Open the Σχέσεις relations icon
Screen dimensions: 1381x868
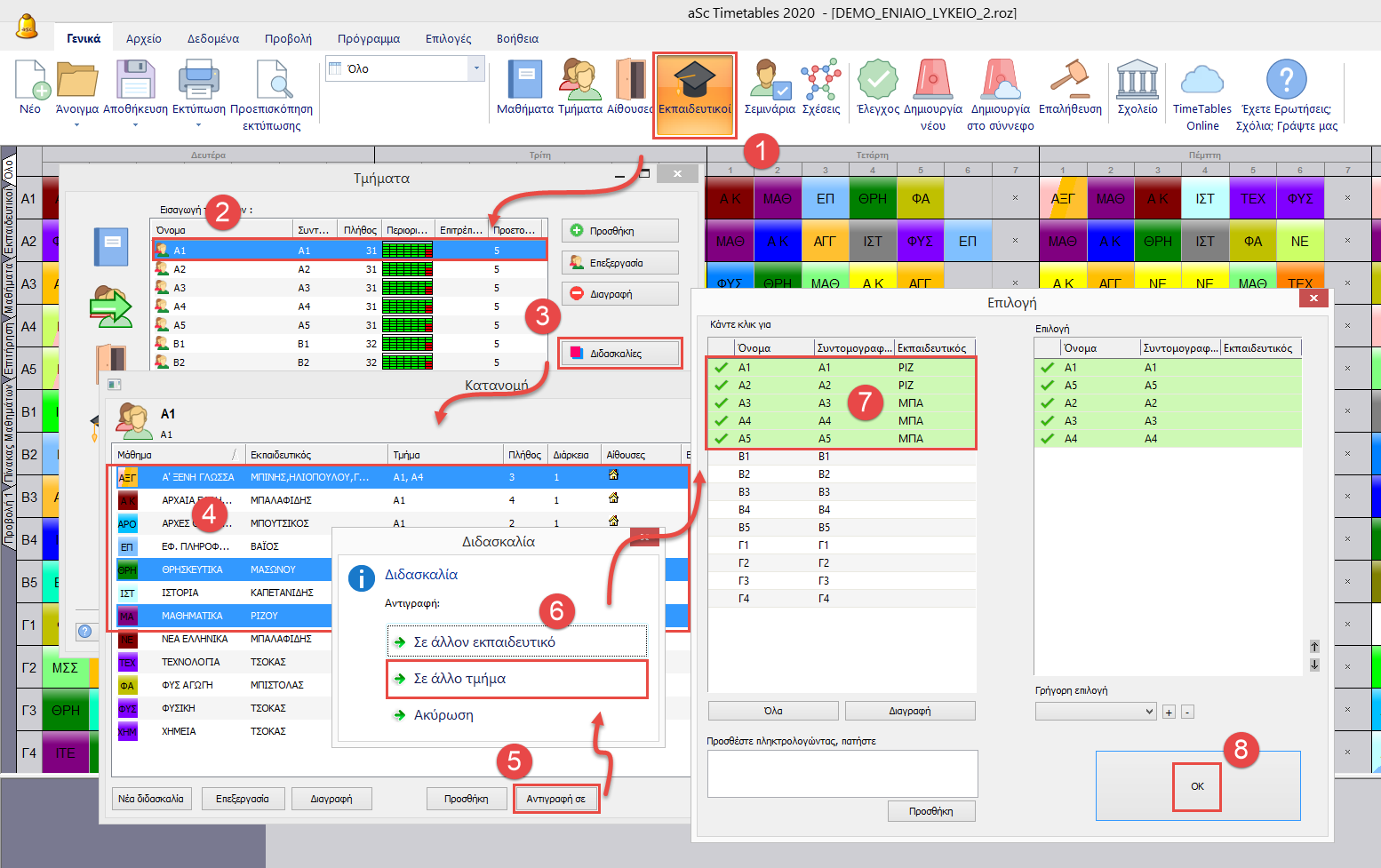[820, 87]
